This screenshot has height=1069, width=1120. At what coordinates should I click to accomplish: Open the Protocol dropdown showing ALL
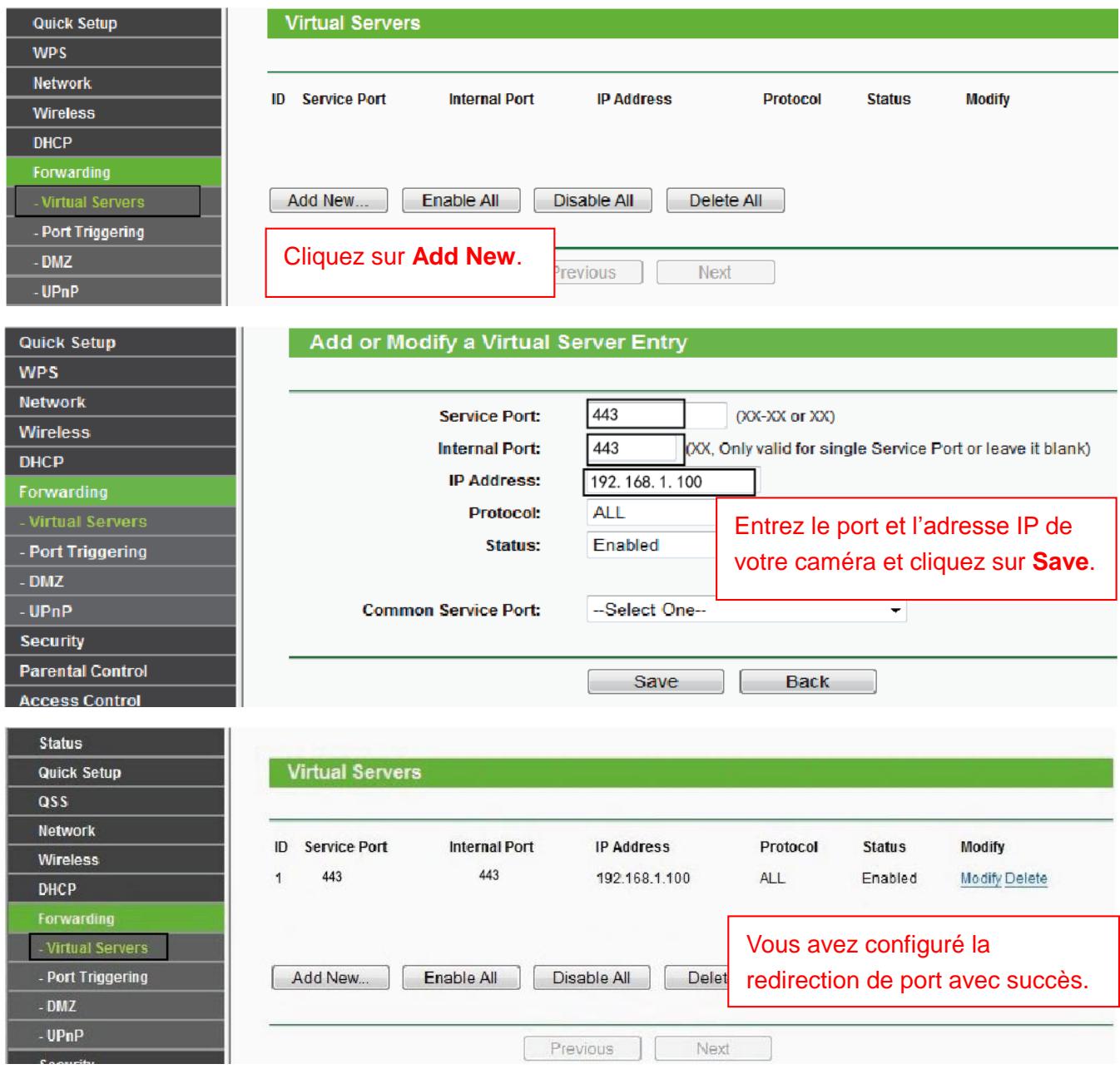(652, 513)
